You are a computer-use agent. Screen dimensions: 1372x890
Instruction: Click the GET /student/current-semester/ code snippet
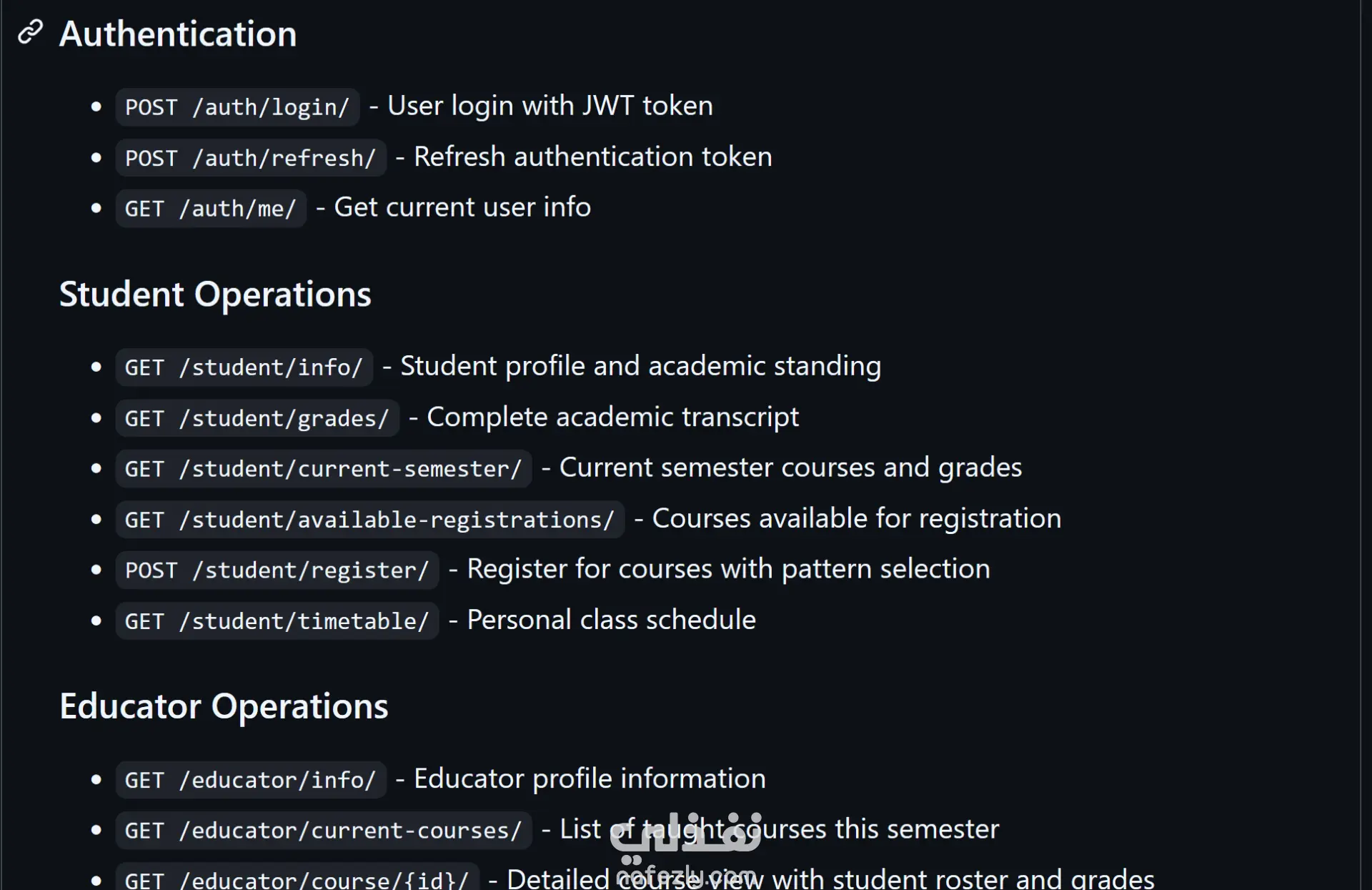coord(323,469)
